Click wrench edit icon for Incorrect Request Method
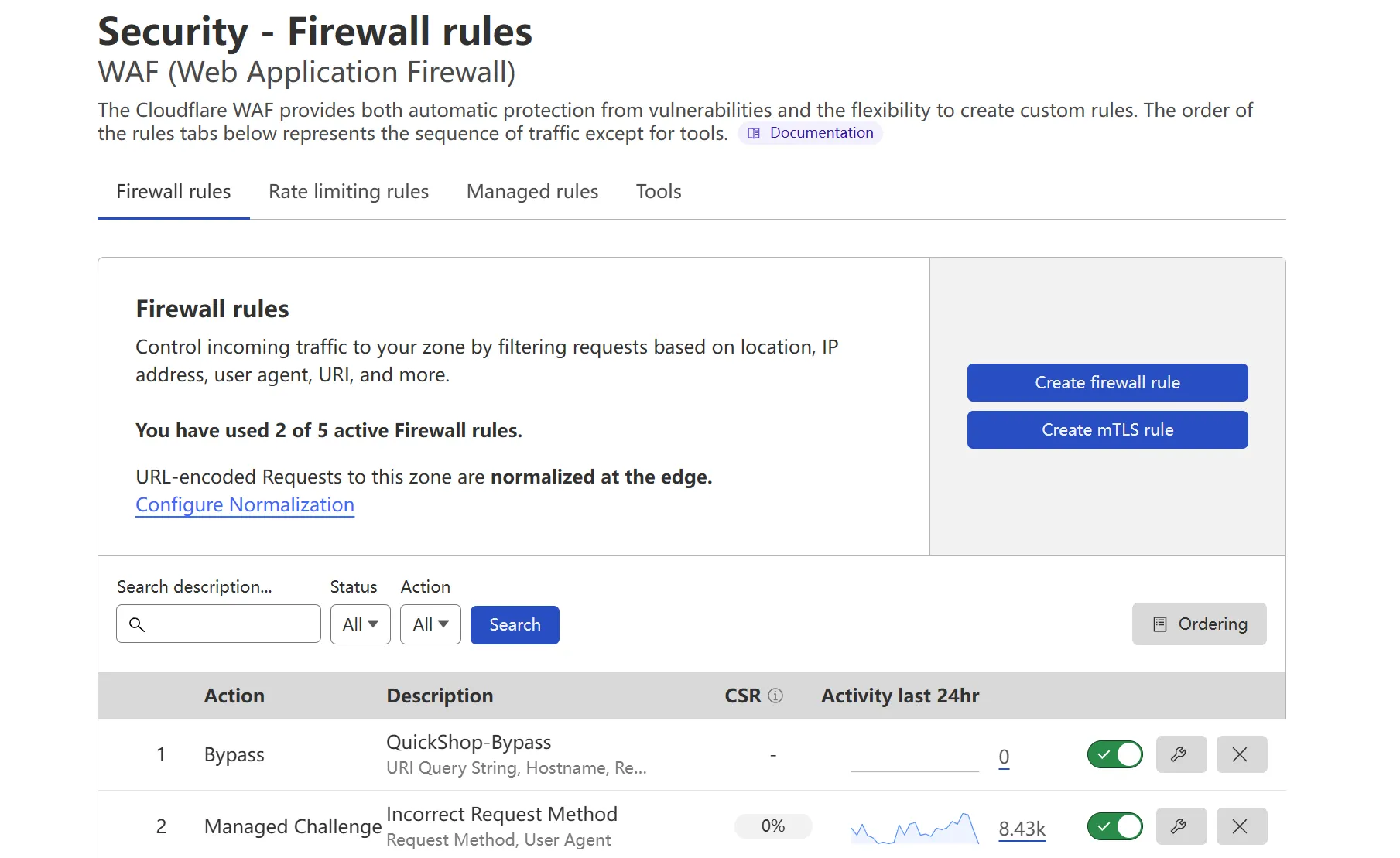 pyautogui.click(x=1180, y=826)
